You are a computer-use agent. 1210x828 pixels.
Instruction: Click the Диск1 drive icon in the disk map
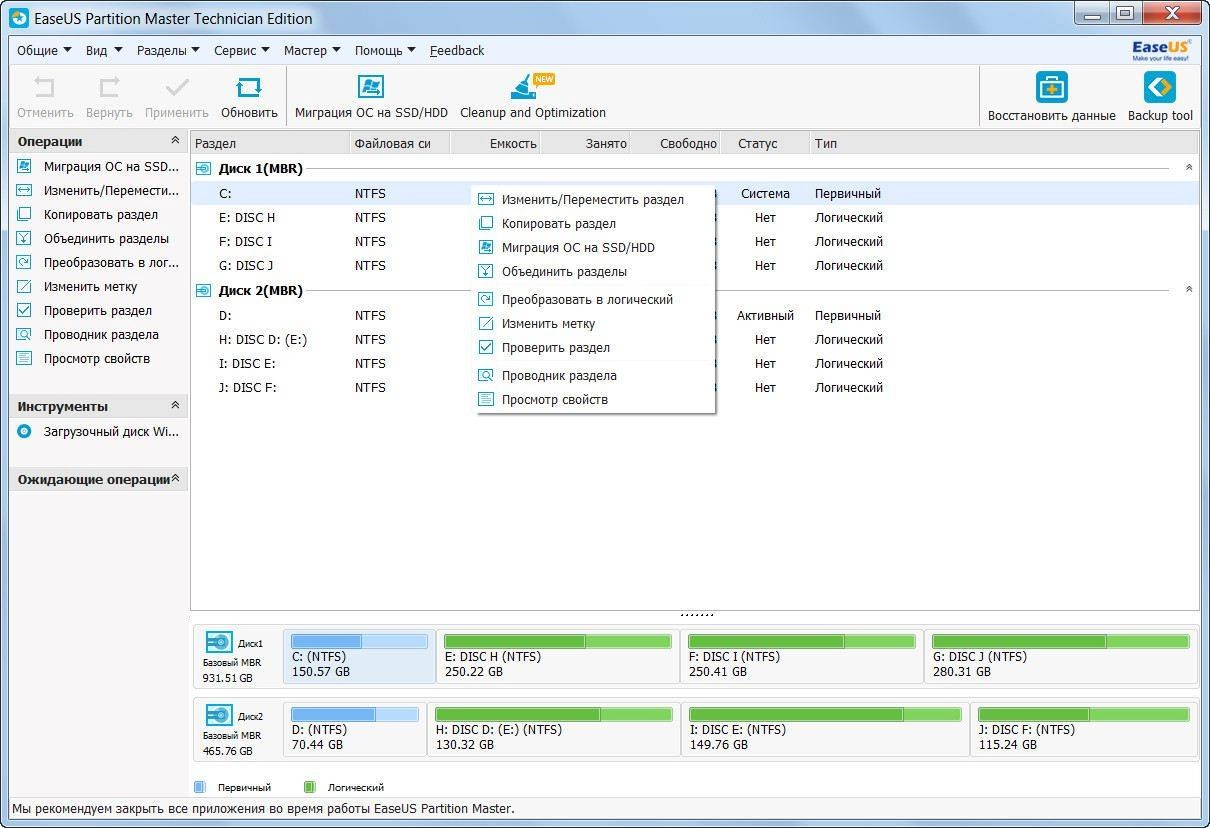[219, 642]
